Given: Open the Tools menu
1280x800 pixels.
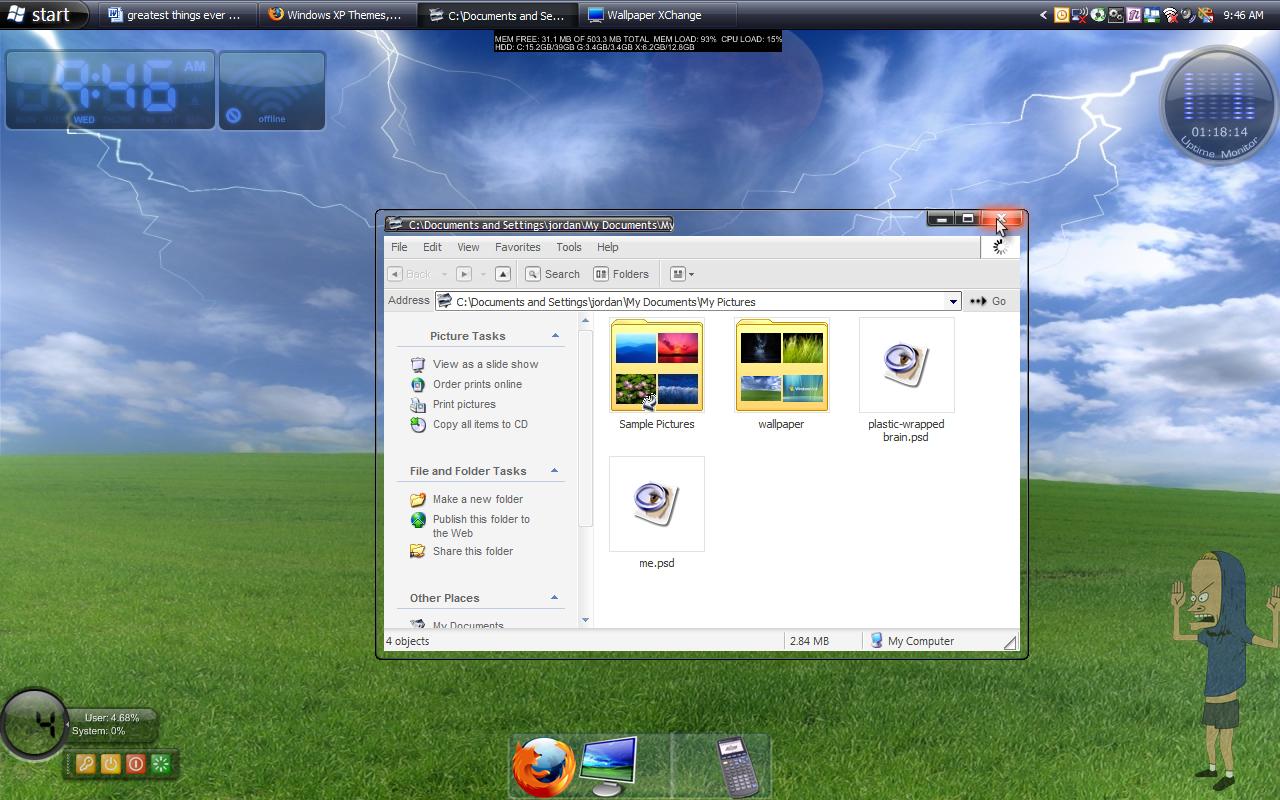Looking at the screenshot, I should (568, 247).
